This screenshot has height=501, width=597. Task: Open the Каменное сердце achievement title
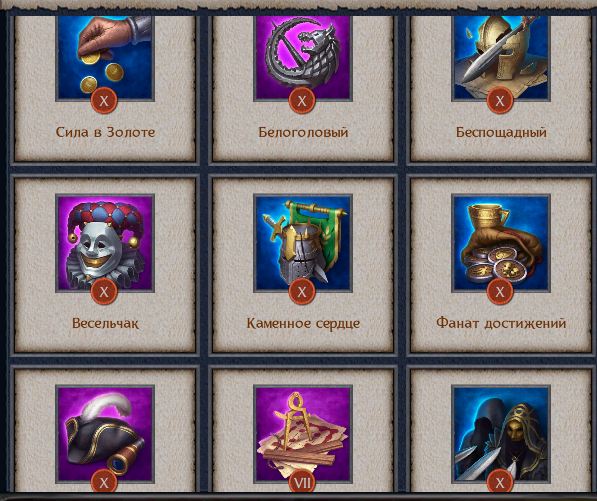[x=303, y=323]
